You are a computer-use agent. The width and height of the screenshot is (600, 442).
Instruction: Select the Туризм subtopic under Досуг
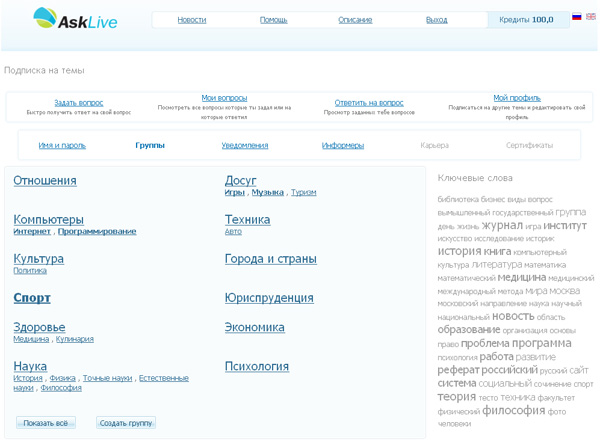(x=303, y=193)
